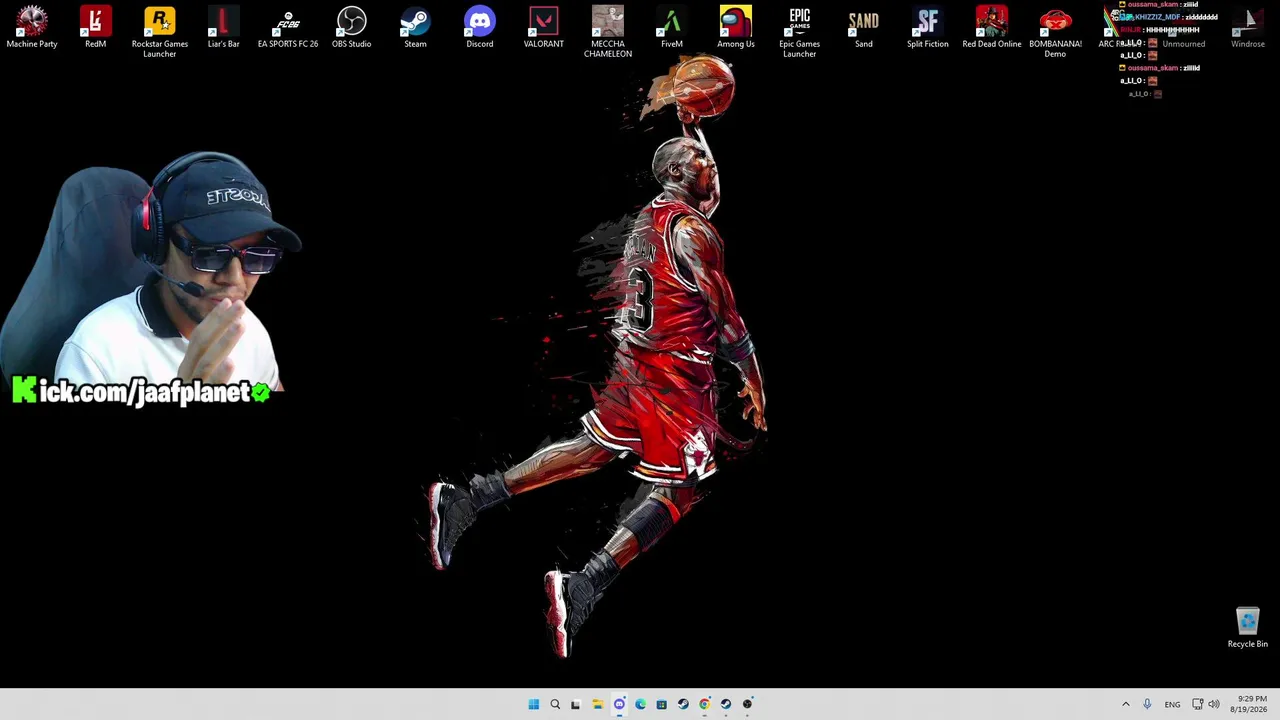Click the VALORANT desktop icon

[x=544, y=28]
